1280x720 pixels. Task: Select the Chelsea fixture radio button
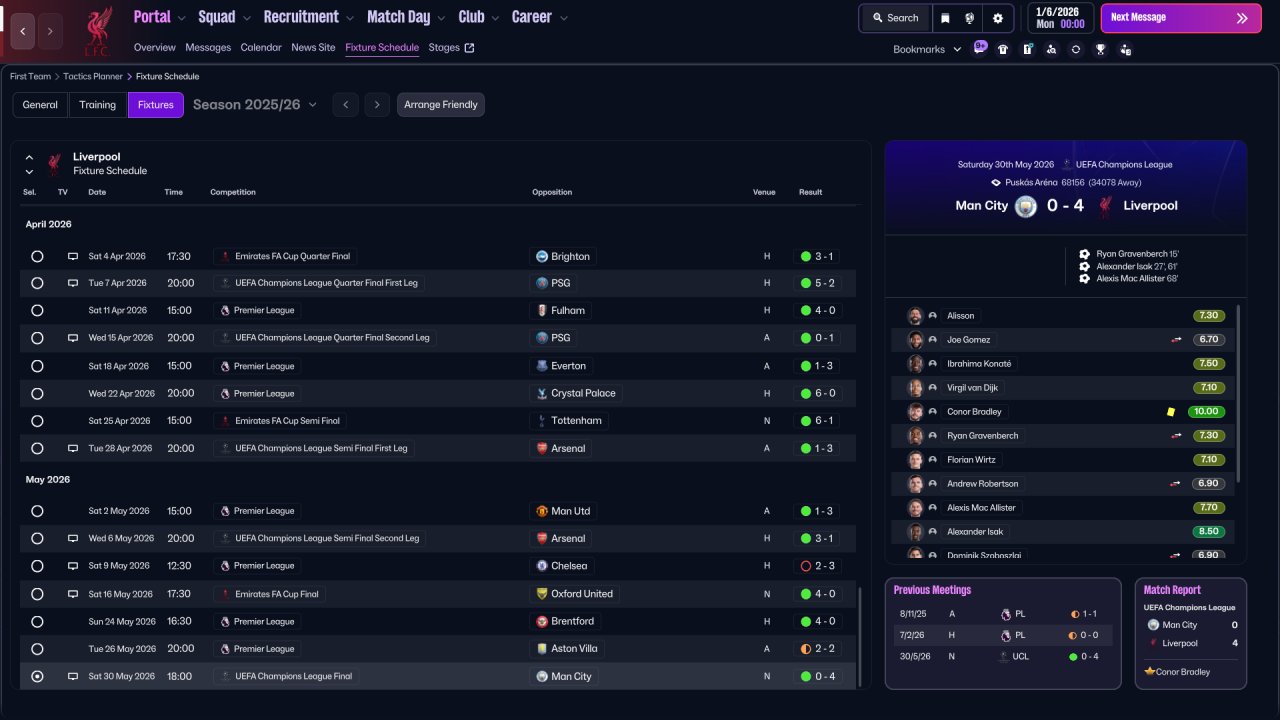[x=37, y=566]
